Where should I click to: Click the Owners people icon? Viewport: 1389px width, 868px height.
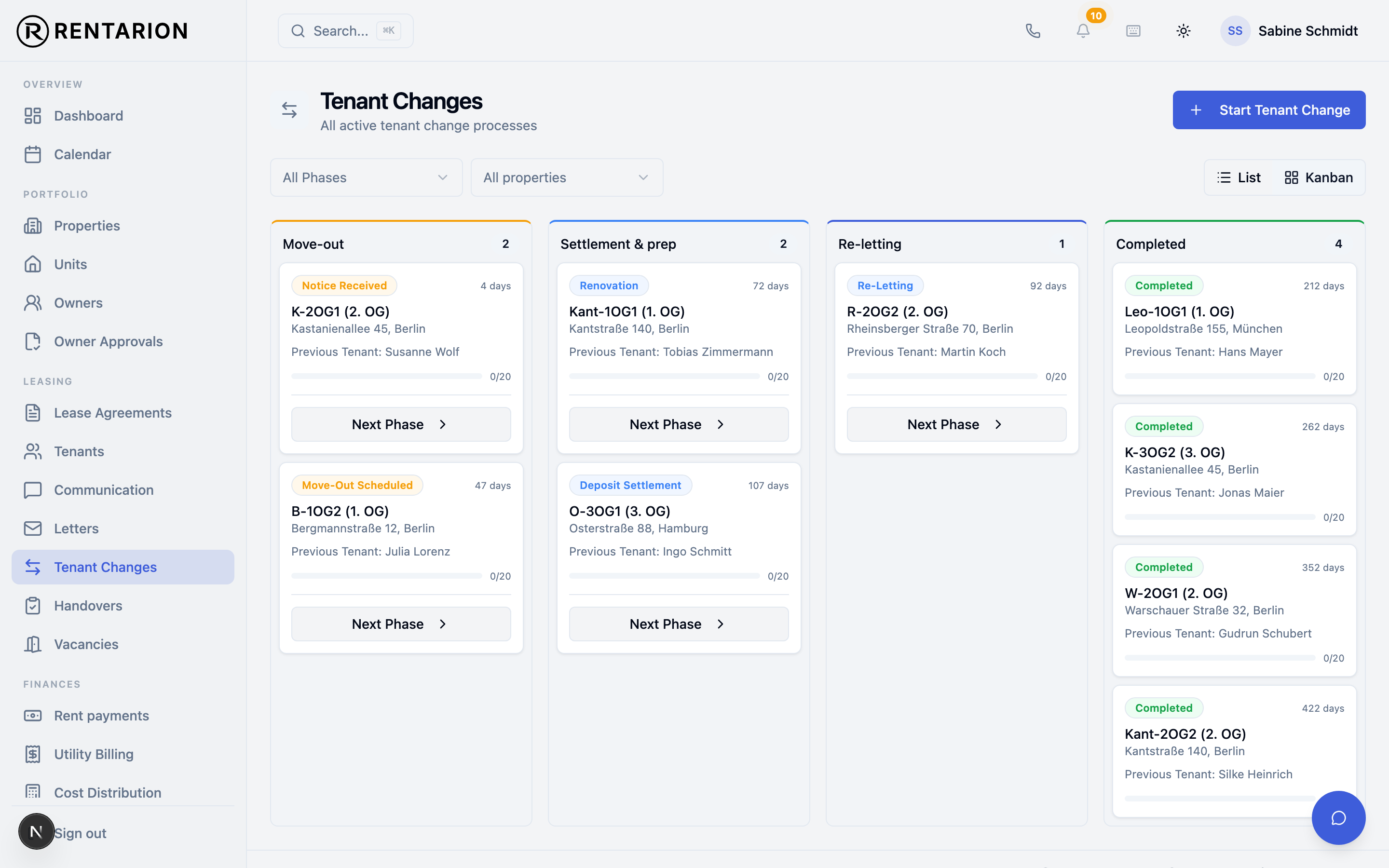33,302
